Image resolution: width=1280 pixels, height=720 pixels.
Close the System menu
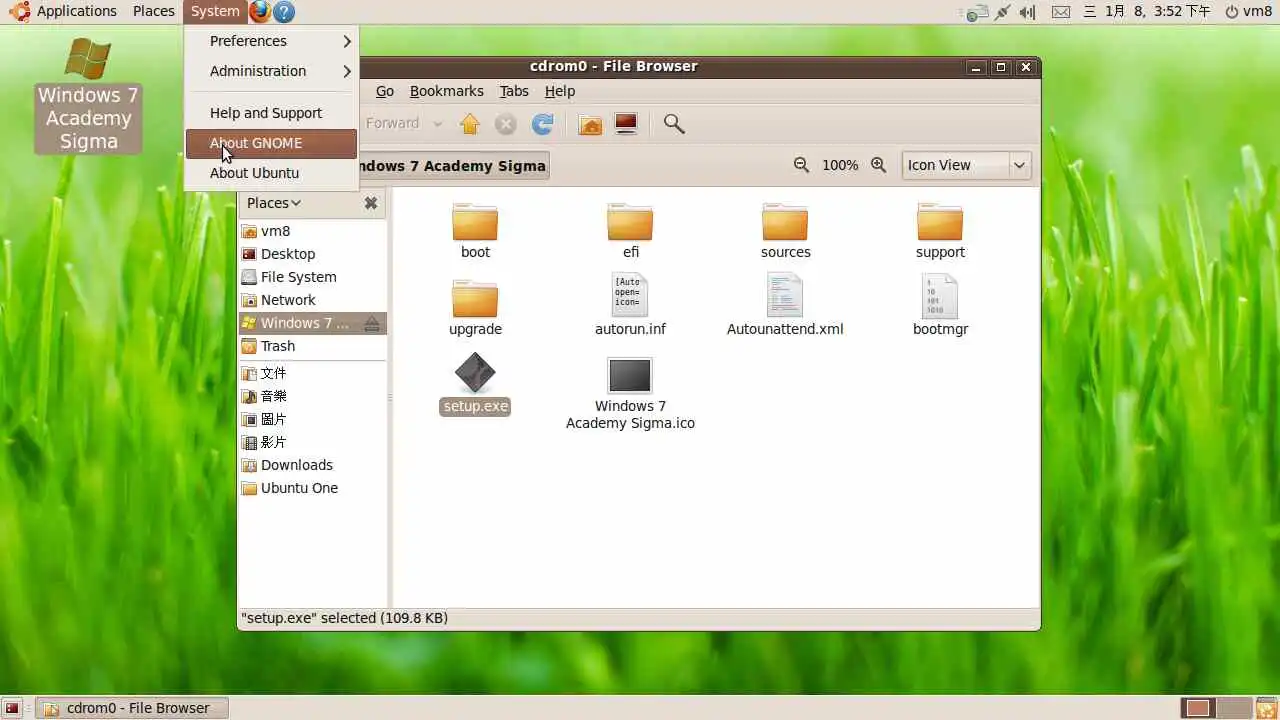coord(215,12)
